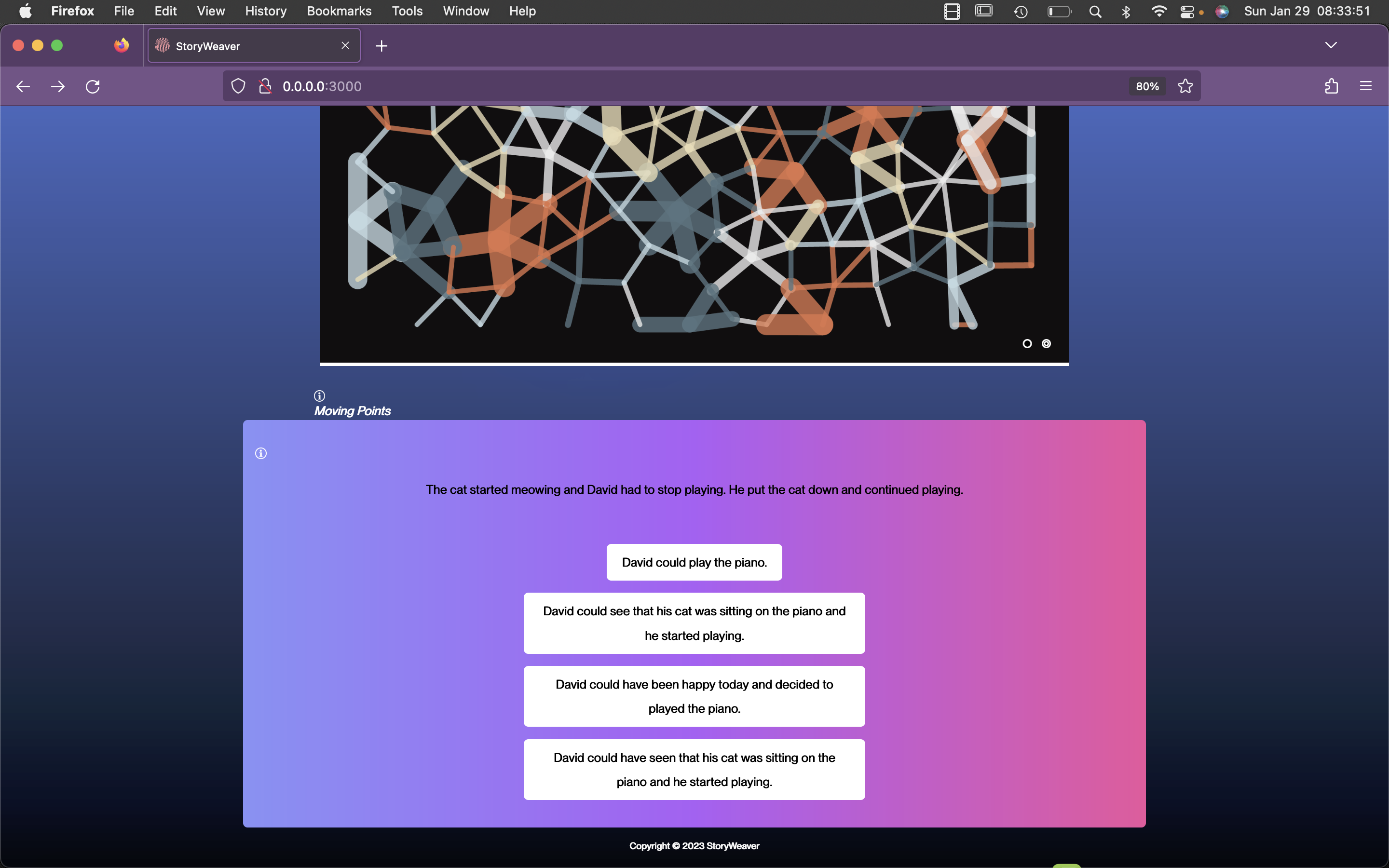Open the Firefox hamburger application menu
1389x868 pixels.
(1365, 86)
